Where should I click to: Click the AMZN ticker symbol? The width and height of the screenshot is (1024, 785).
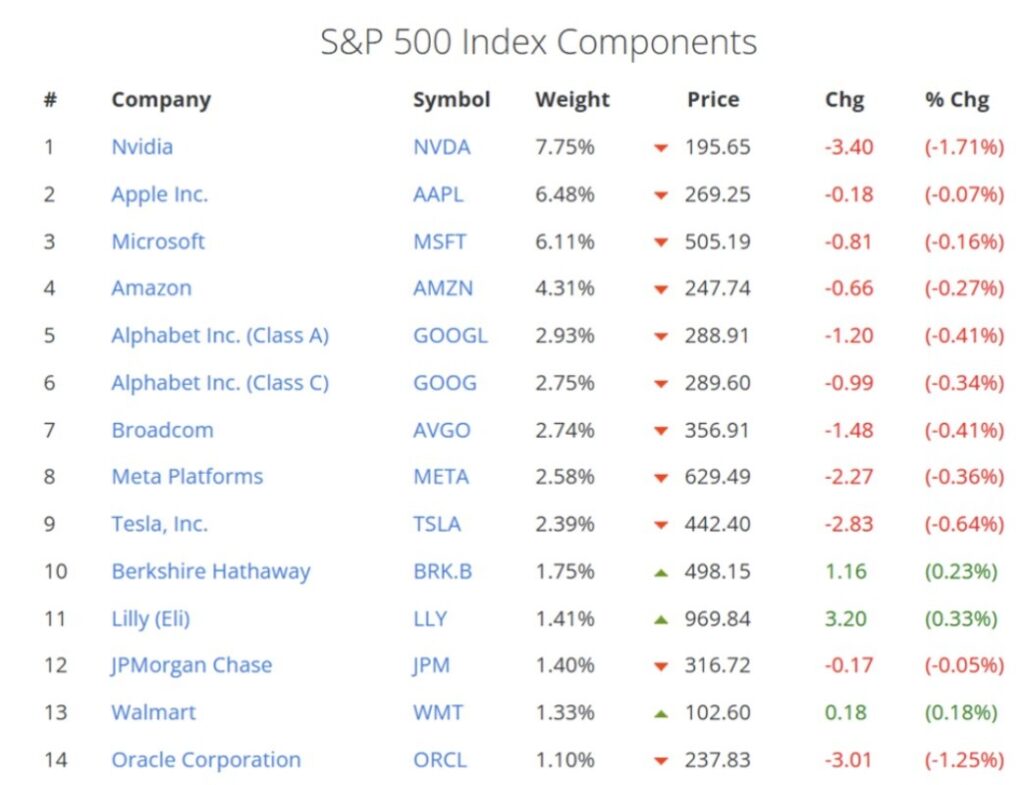443,288
